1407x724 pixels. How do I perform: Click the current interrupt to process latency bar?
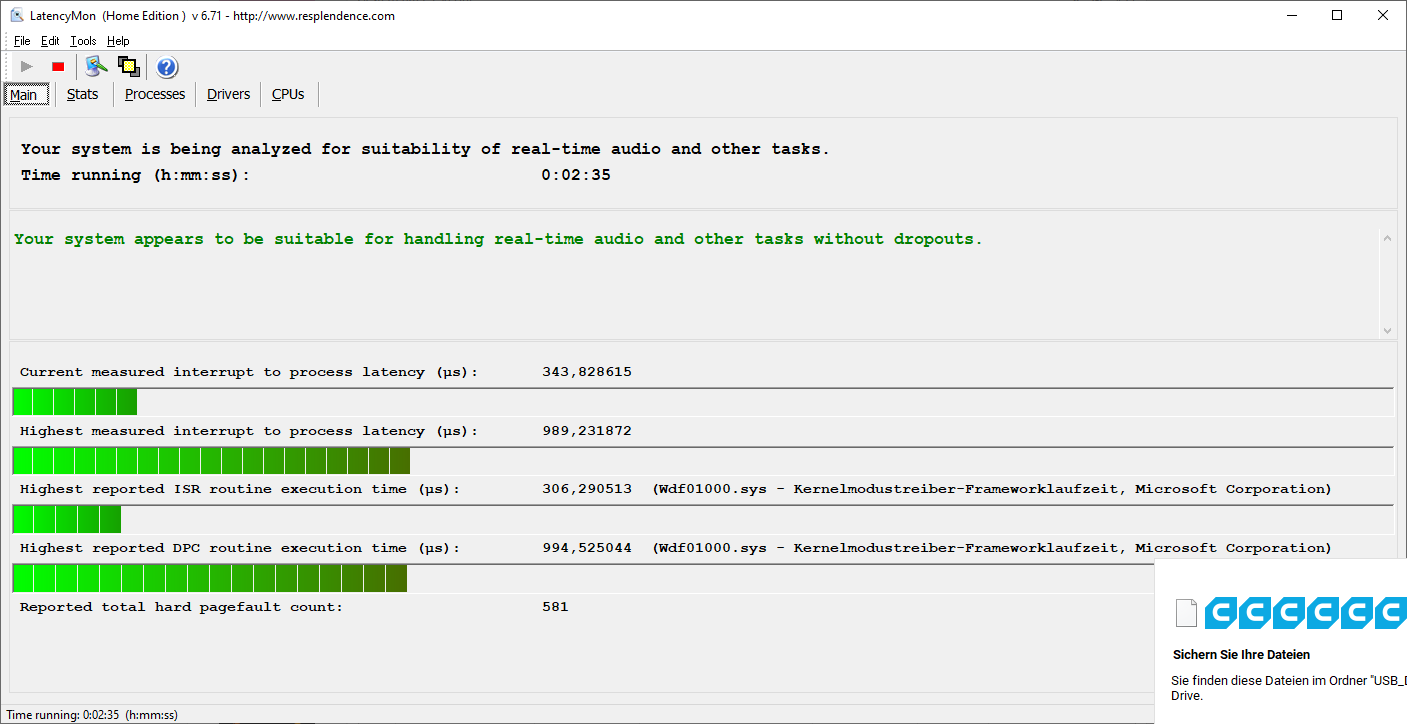[702, 402]
